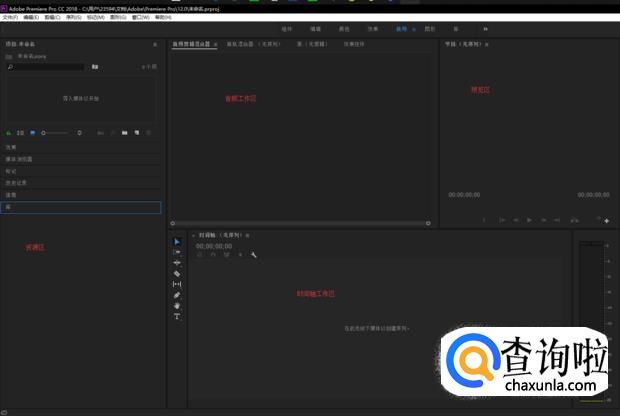Switch Project panel to icon view
This screenshot has width=620, height=416.
point(33,133)
